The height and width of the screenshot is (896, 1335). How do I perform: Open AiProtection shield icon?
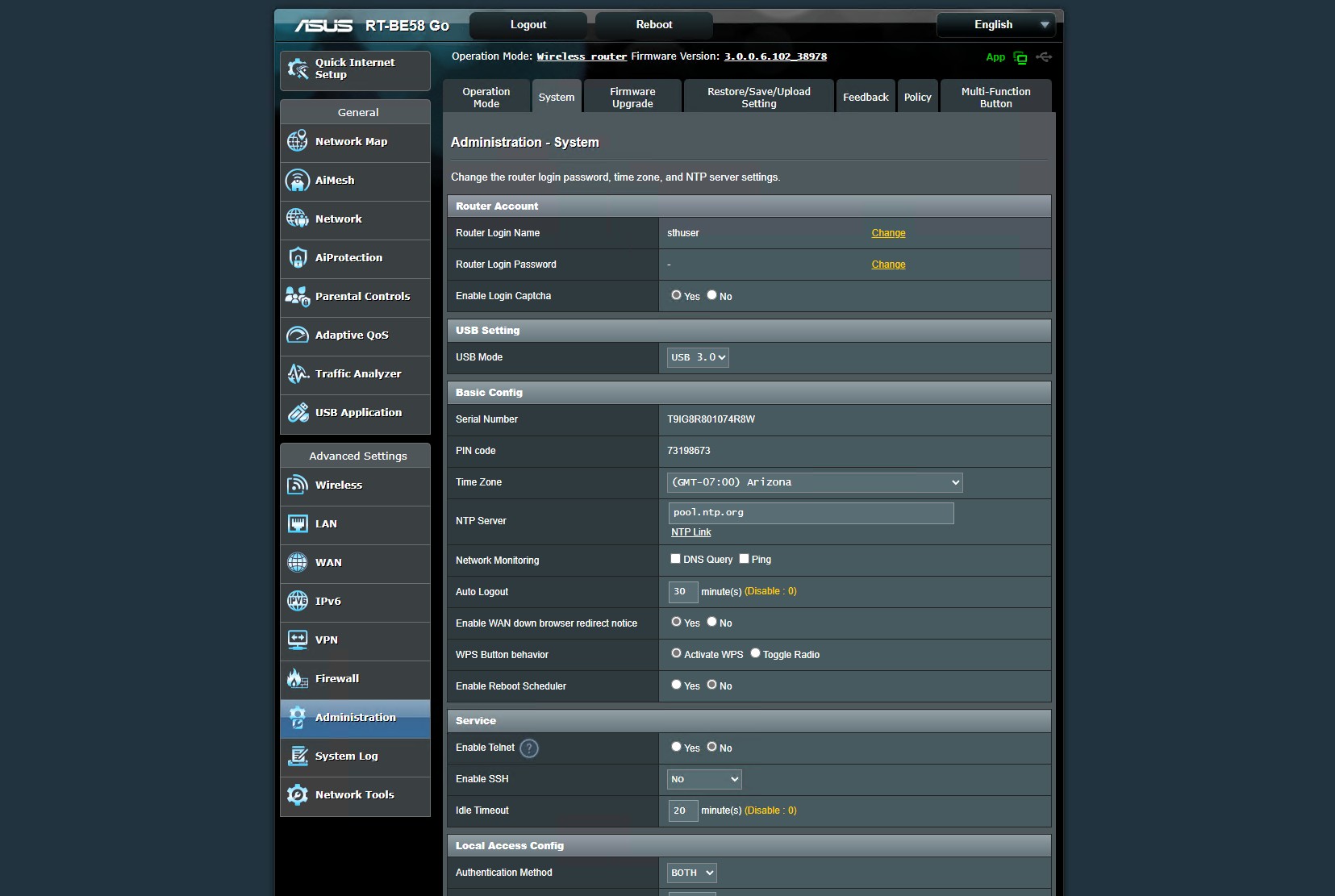(298, 258)
